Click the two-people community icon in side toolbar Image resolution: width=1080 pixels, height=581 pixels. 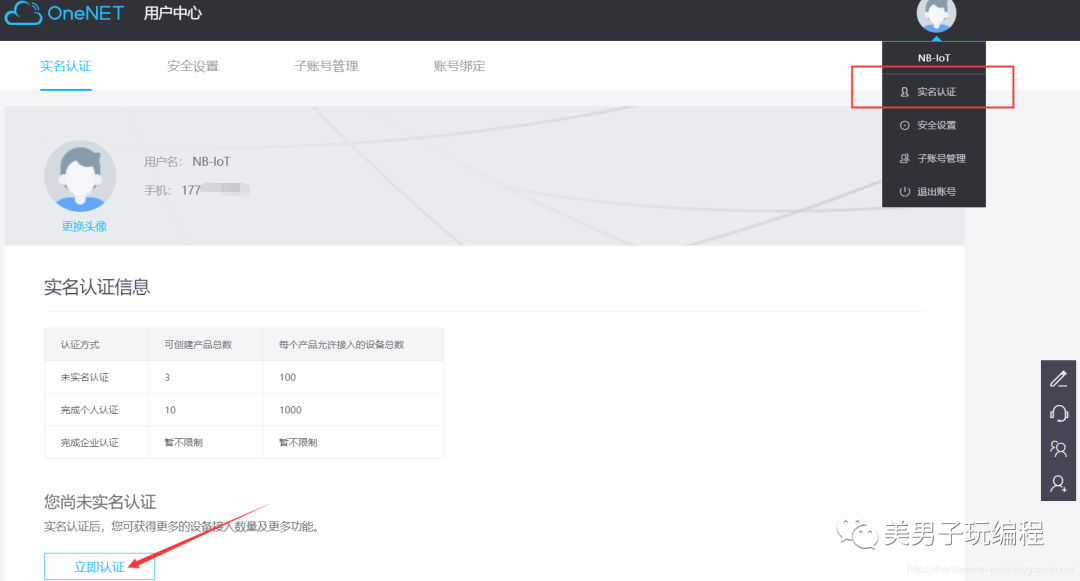pyautogui.click(x=1058, y=449)
